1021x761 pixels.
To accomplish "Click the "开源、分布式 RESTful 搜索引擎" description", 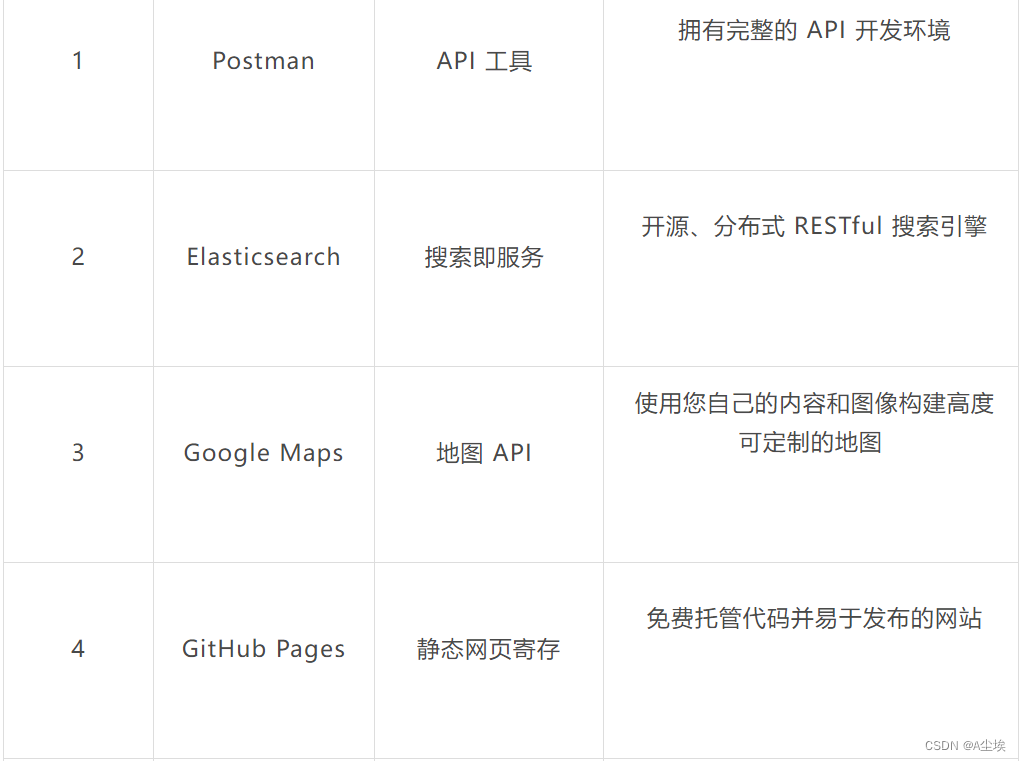I will 814,227.
